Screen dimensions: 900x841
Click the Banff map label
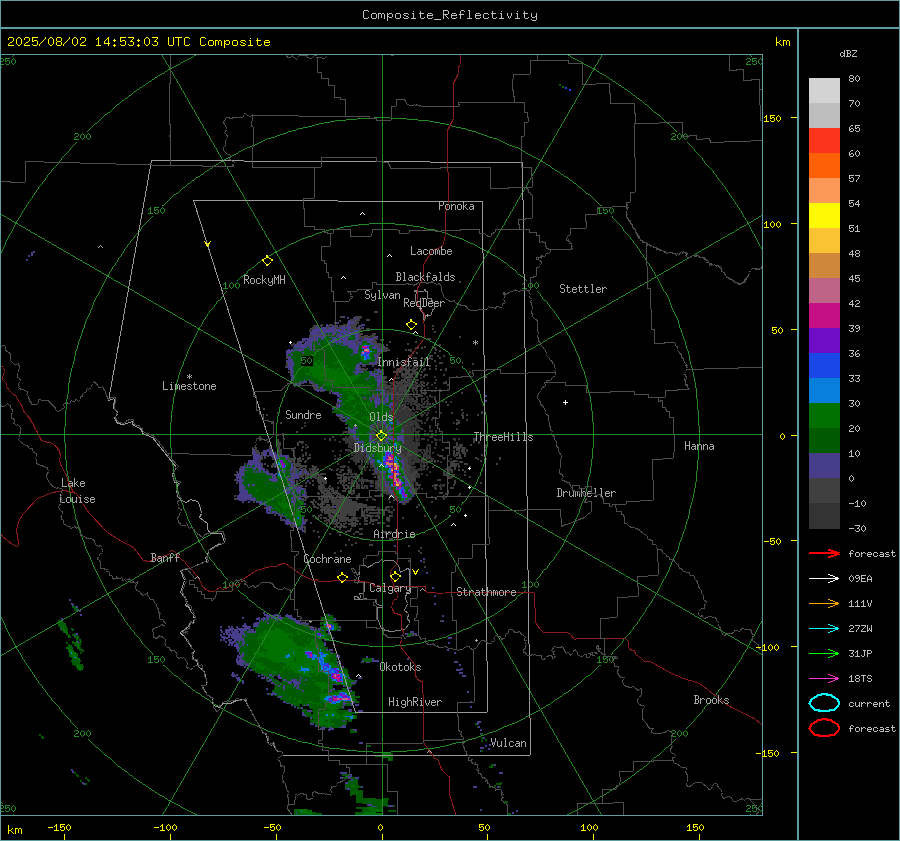click(165, 557)
